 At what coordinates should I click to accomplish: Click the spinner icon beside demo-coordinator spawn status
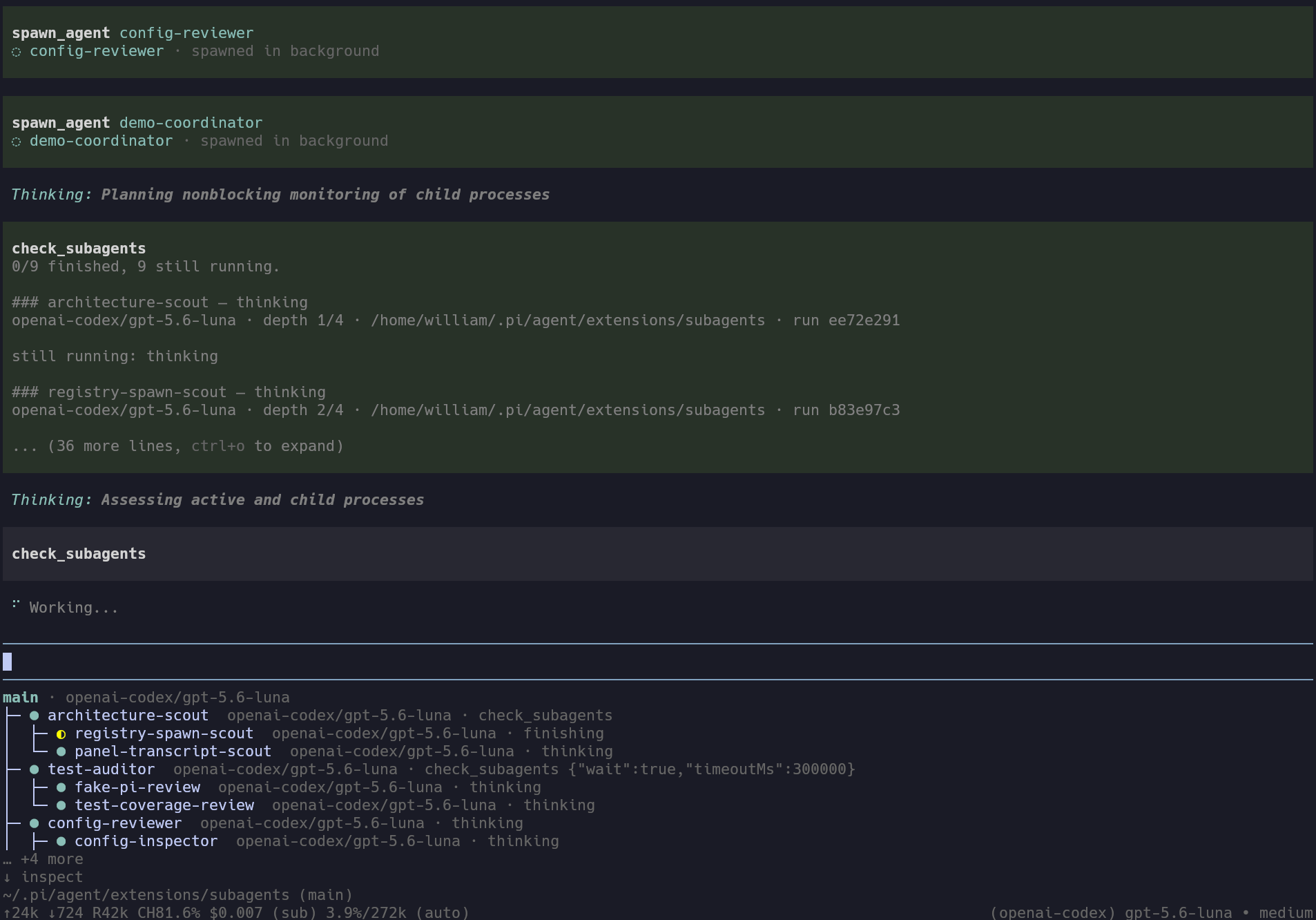pos(17,142)
